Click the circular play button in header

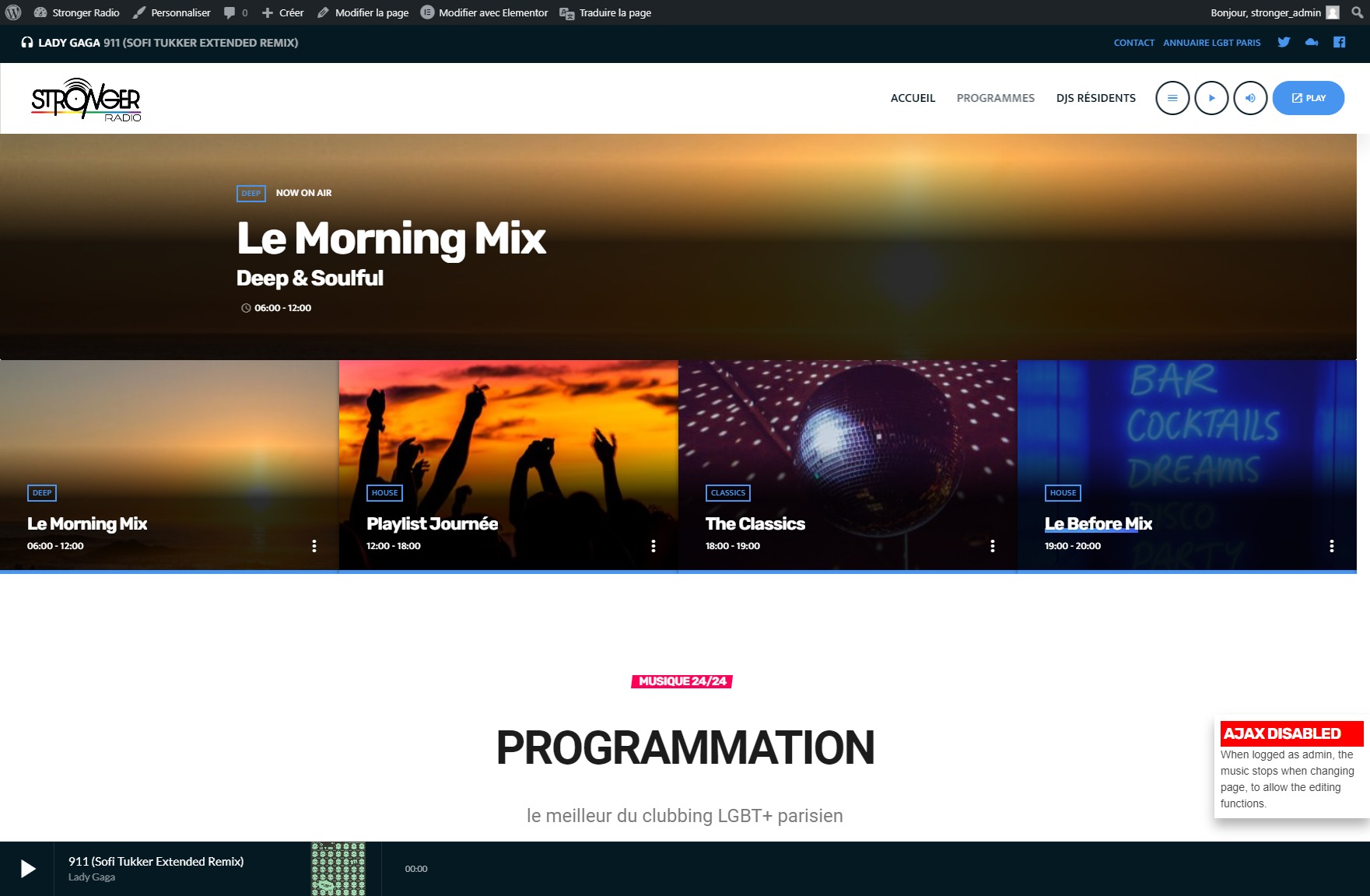[x=1211, y=98]
